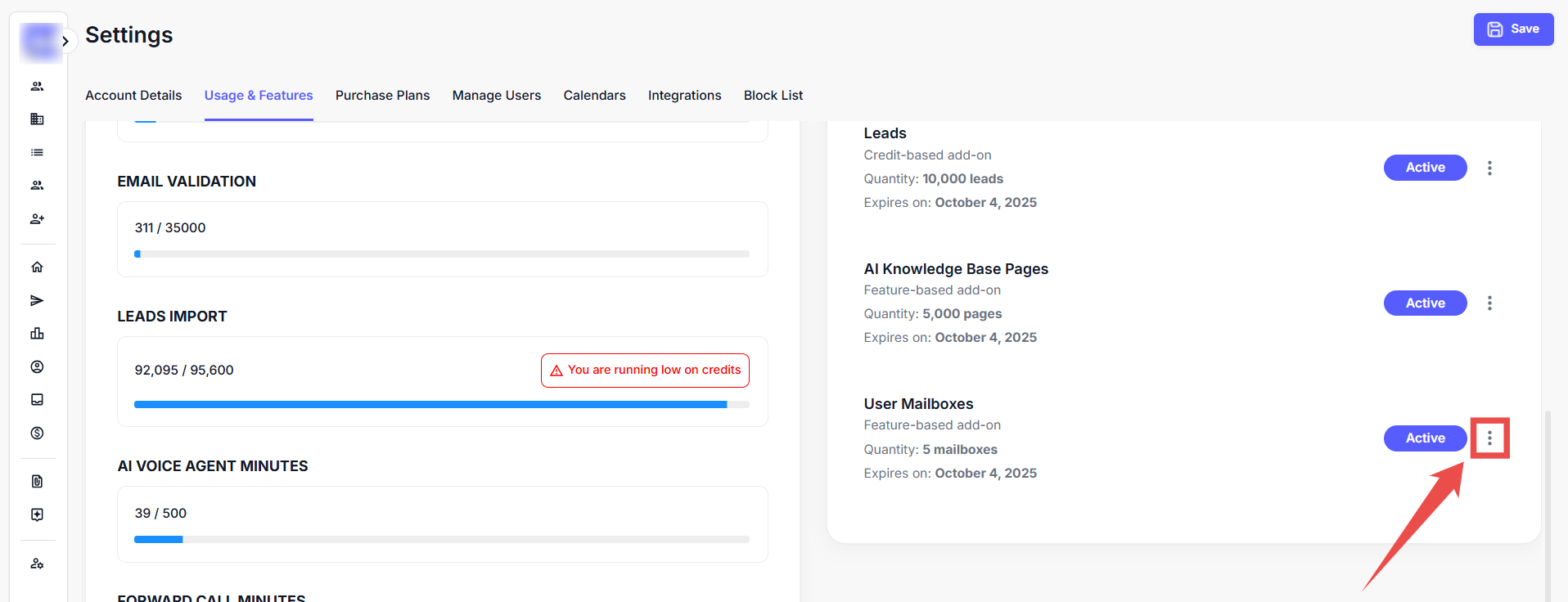Click the add person icon in sidebar

37,219
